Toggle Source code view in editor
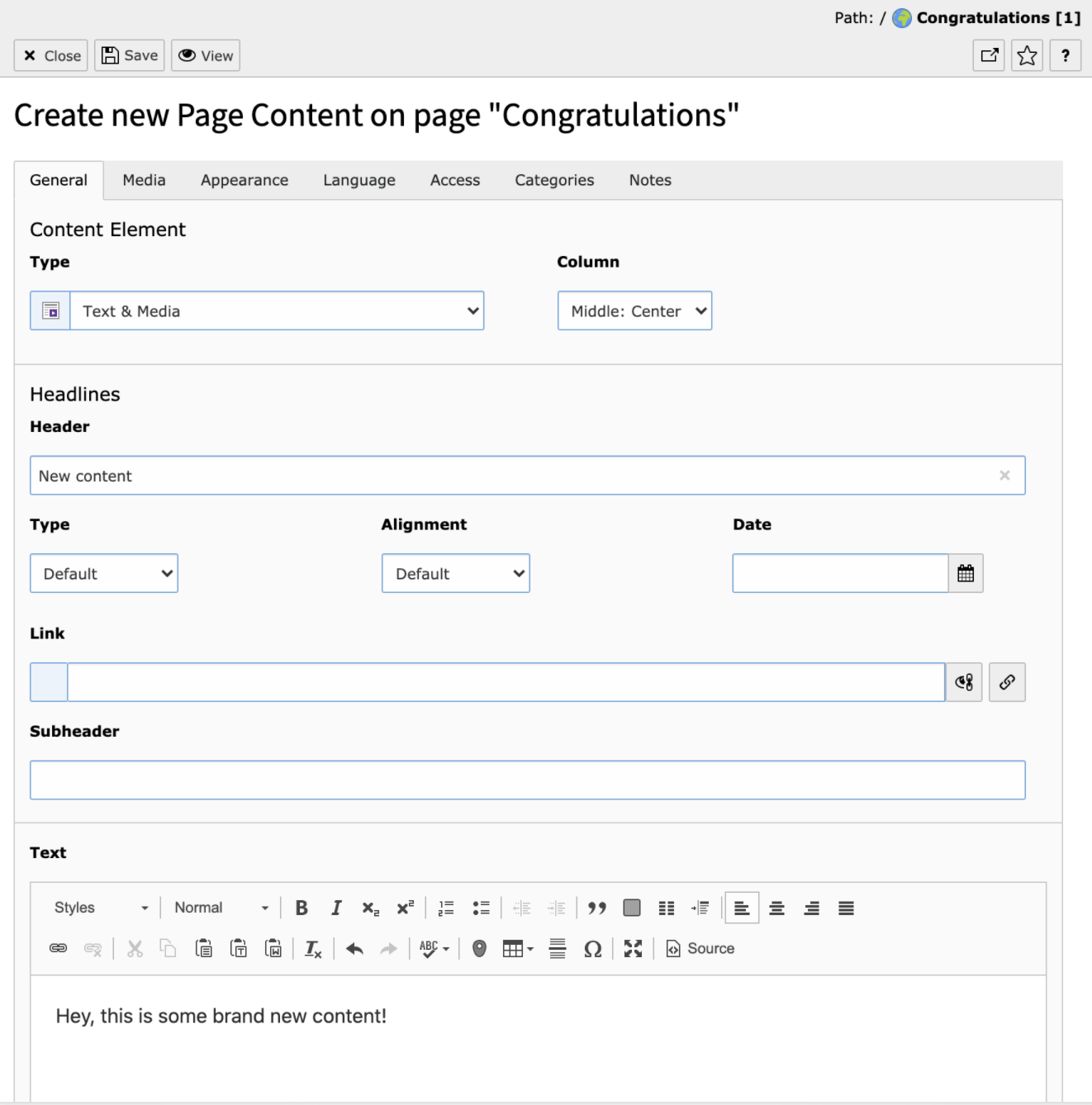1092x1105 pixels. (700, 948)
